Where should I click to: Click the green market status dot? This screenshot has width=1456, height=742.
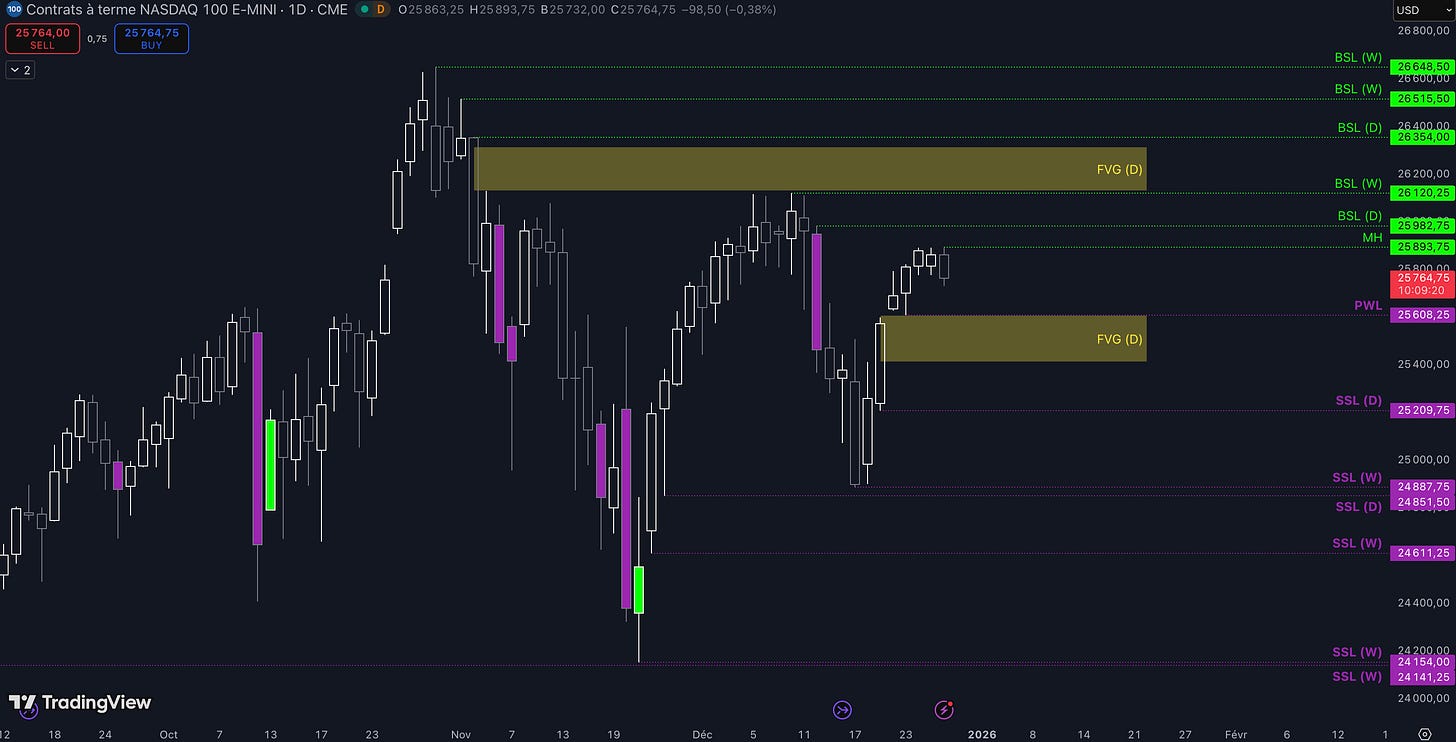tap(365, 9)
